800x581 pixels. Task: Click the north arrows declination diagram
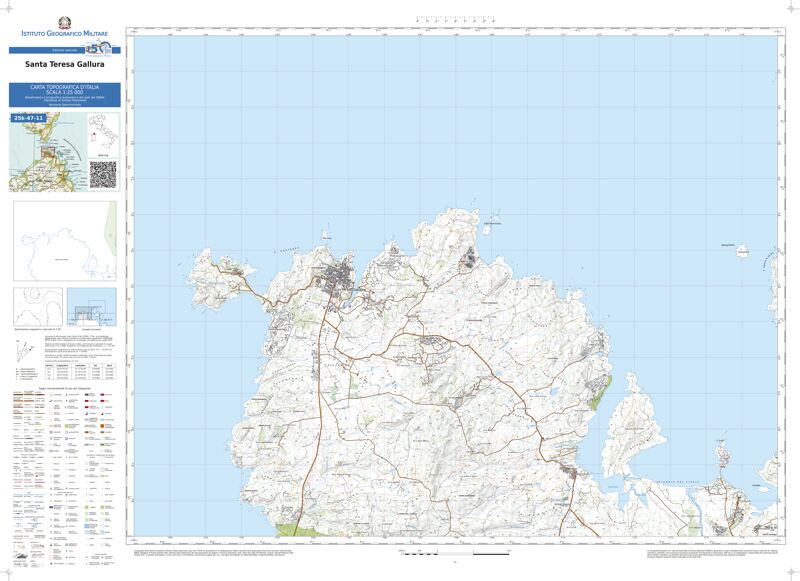(26, 349)
